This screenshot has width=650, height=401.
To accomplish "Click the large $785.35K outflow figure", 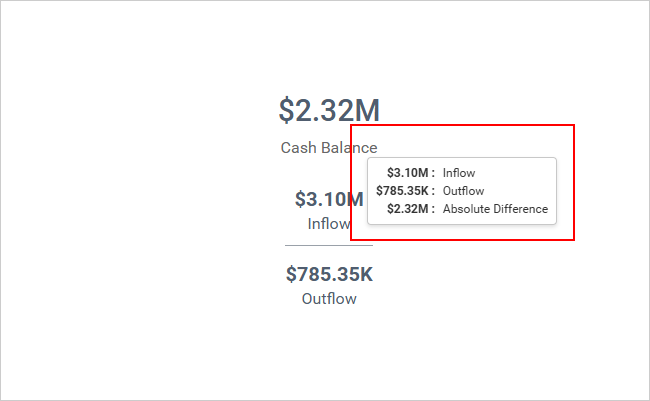I will [x=329, y=274].
